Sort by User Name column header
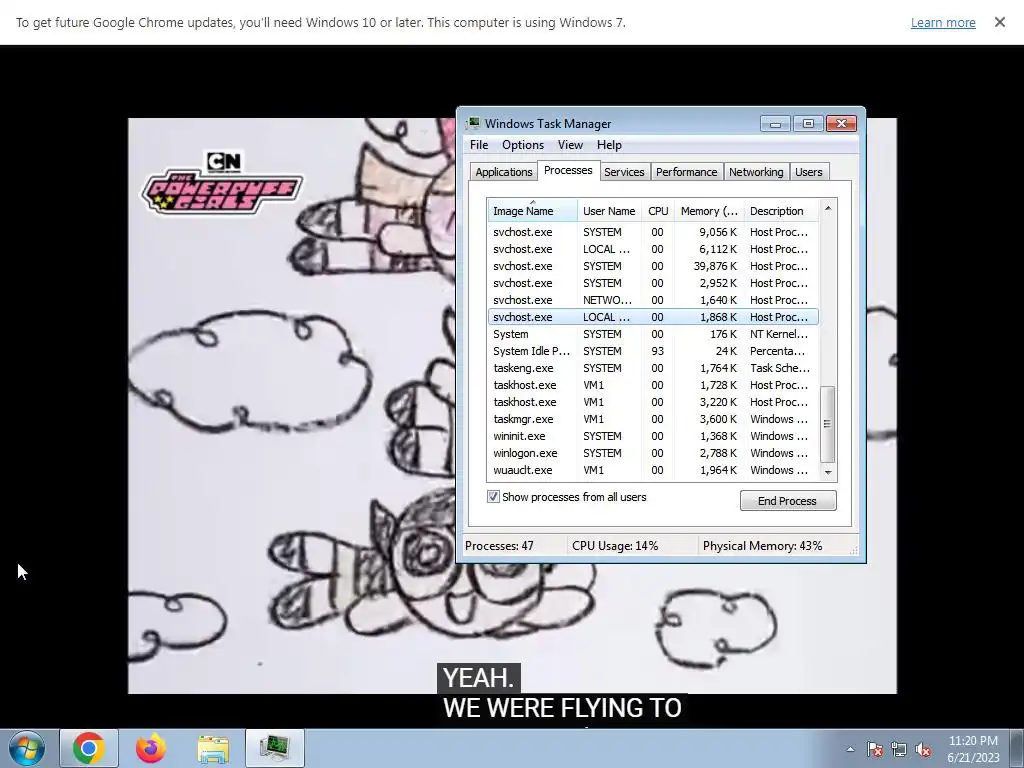The image size is (1024, 768). click(609, 211)
